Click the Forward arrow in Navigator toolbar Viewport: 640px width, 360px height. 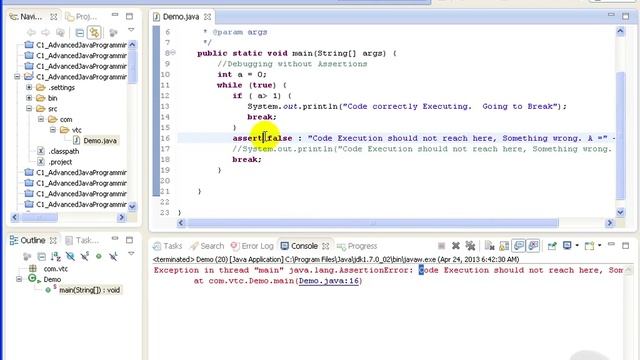click(45, 32)
